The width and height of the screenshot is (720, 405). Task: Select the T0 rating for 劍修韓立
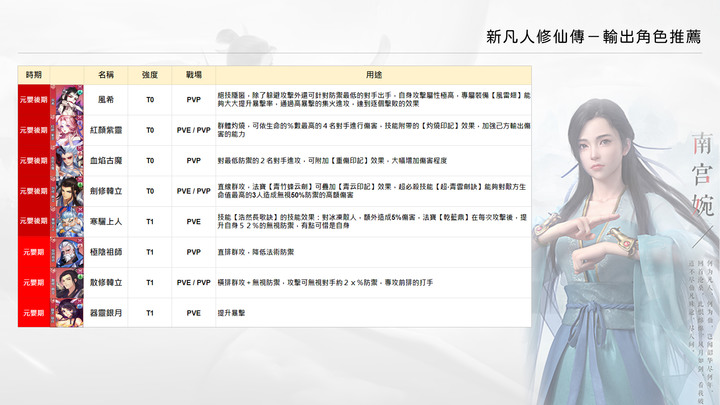coord(150,191)
